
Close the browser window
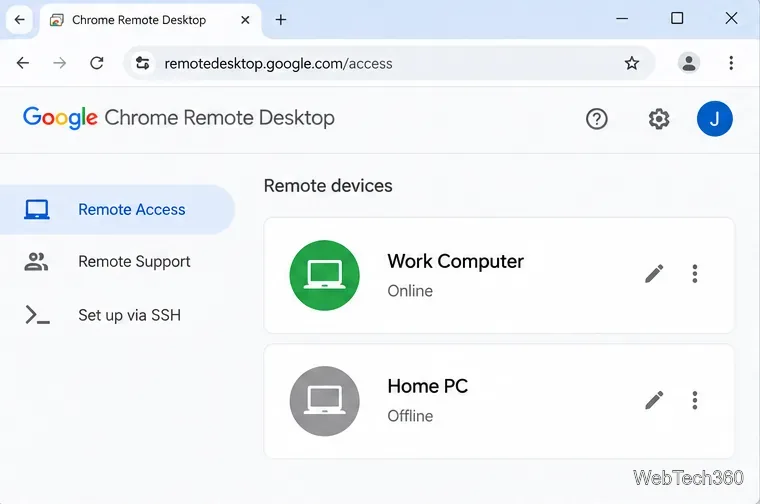tap(731, 18)
